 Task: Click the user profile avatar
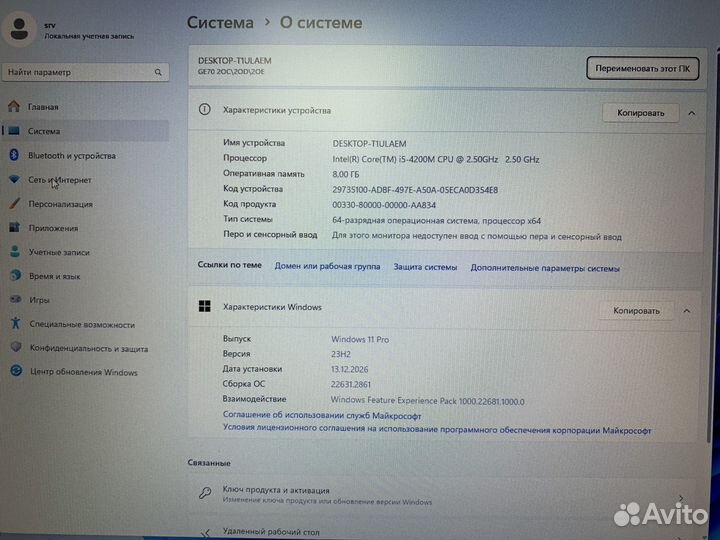19,28
